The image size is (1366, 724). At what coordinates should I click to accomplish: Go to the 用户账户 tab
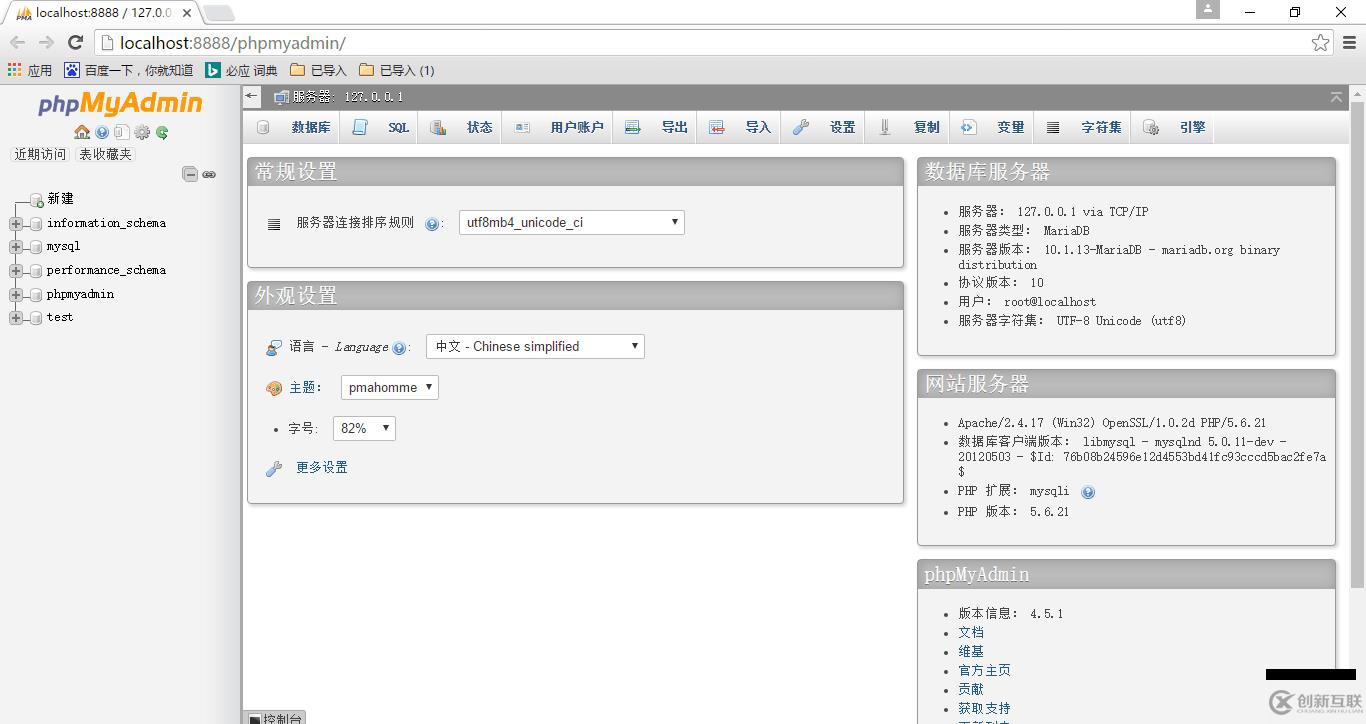pyautogui.click(x=558, y=127)
